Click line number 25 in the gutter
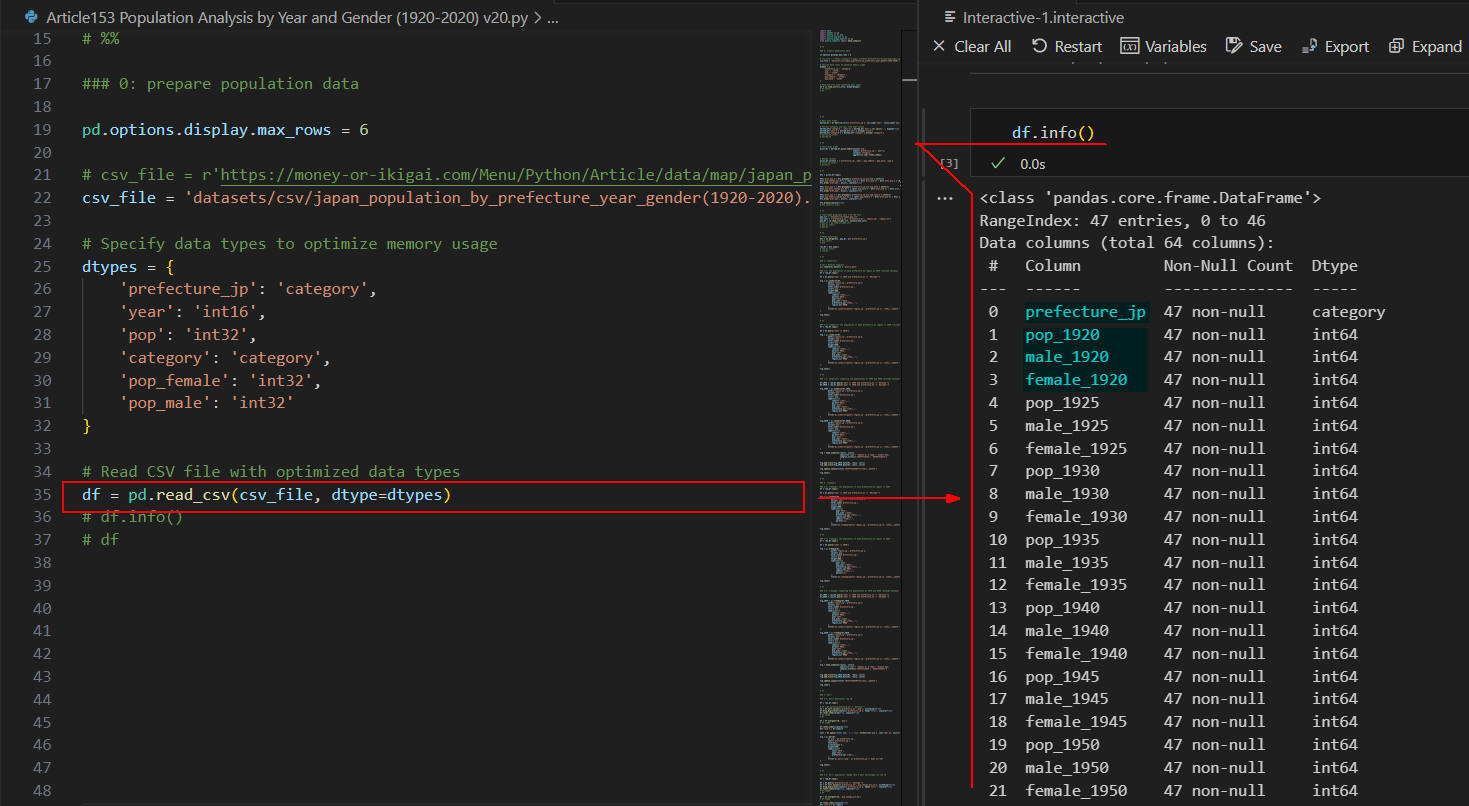 point(41,266)
